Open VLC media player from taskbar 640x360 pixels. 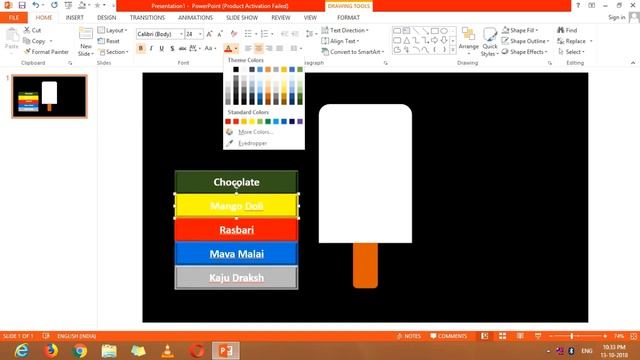tap(167, 351)
